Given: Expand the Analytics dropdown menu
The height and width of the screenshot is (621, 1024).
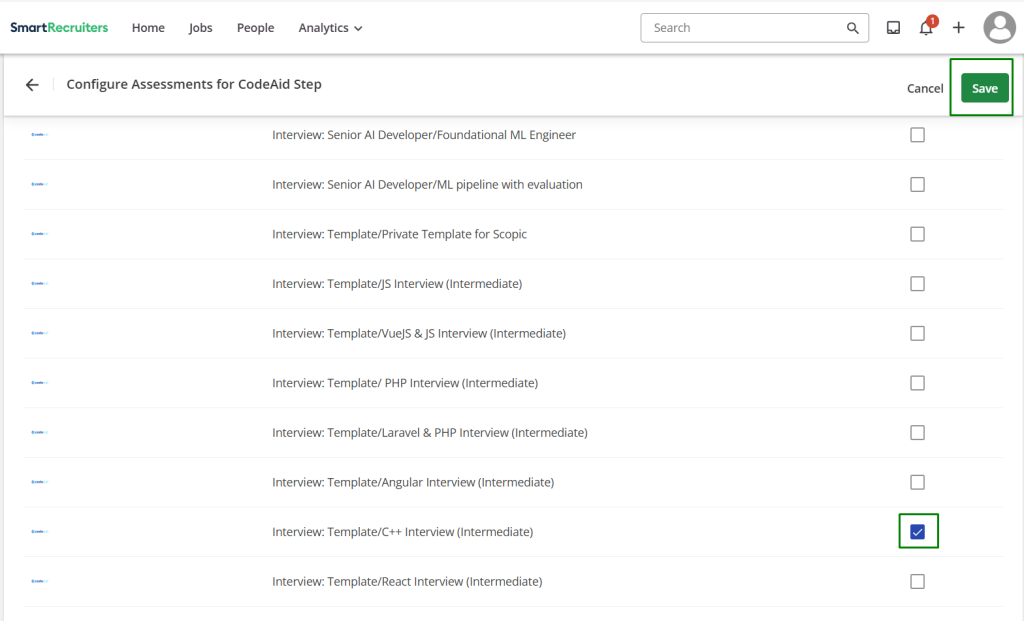Looking at the screenshot, I should point(330,28).
